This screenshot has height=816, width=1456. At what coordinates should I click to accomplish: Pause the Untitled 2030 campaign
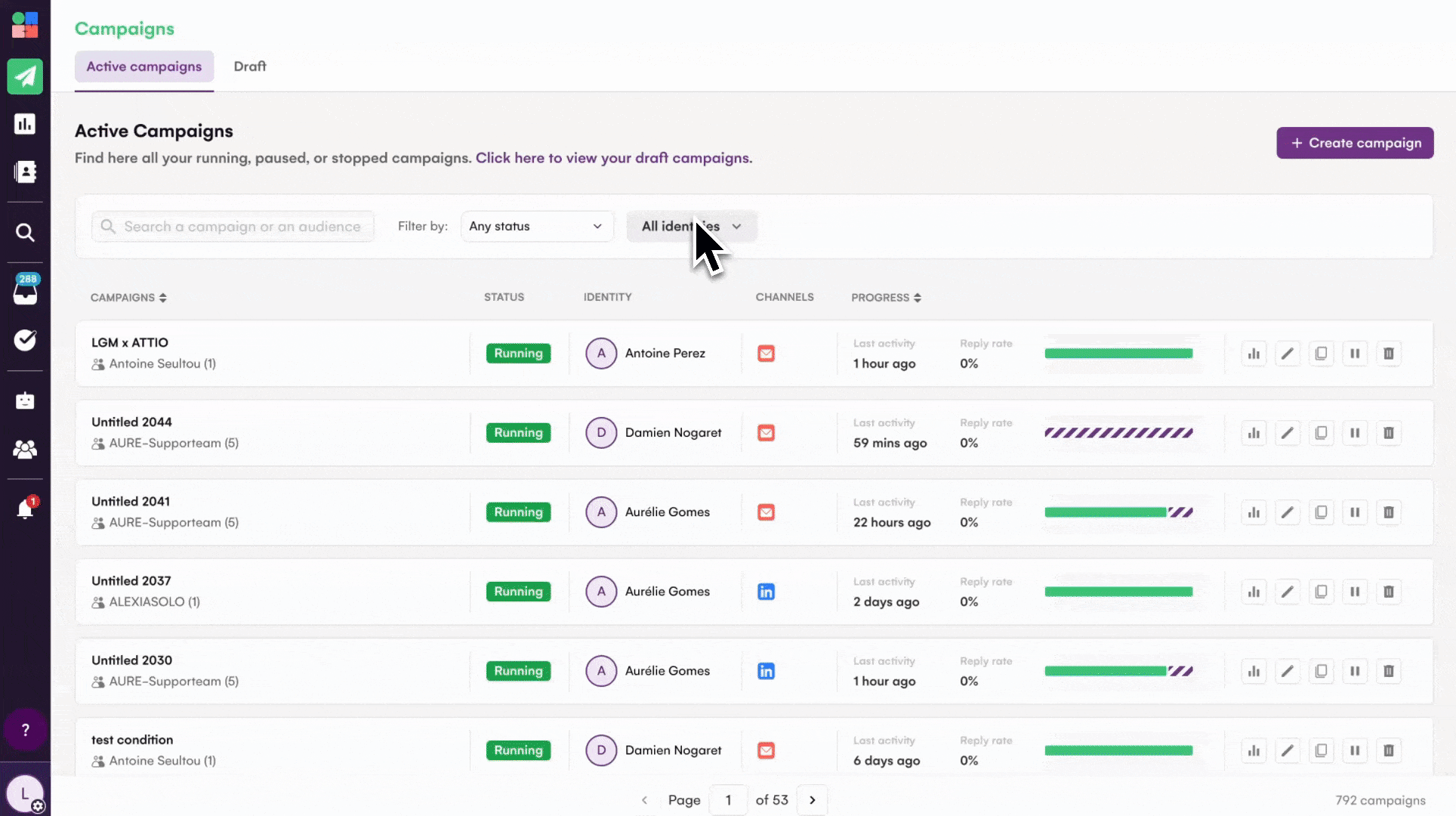(x=1355, y=671)
